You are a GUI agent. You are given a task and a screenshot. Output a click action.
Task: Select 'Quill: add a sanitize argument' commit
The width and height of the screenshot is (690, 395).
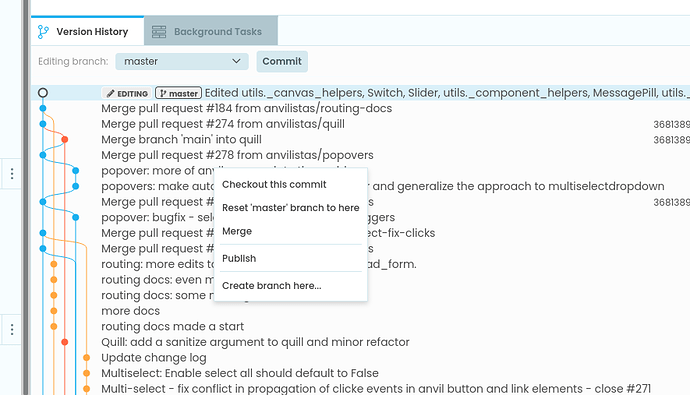255,342
